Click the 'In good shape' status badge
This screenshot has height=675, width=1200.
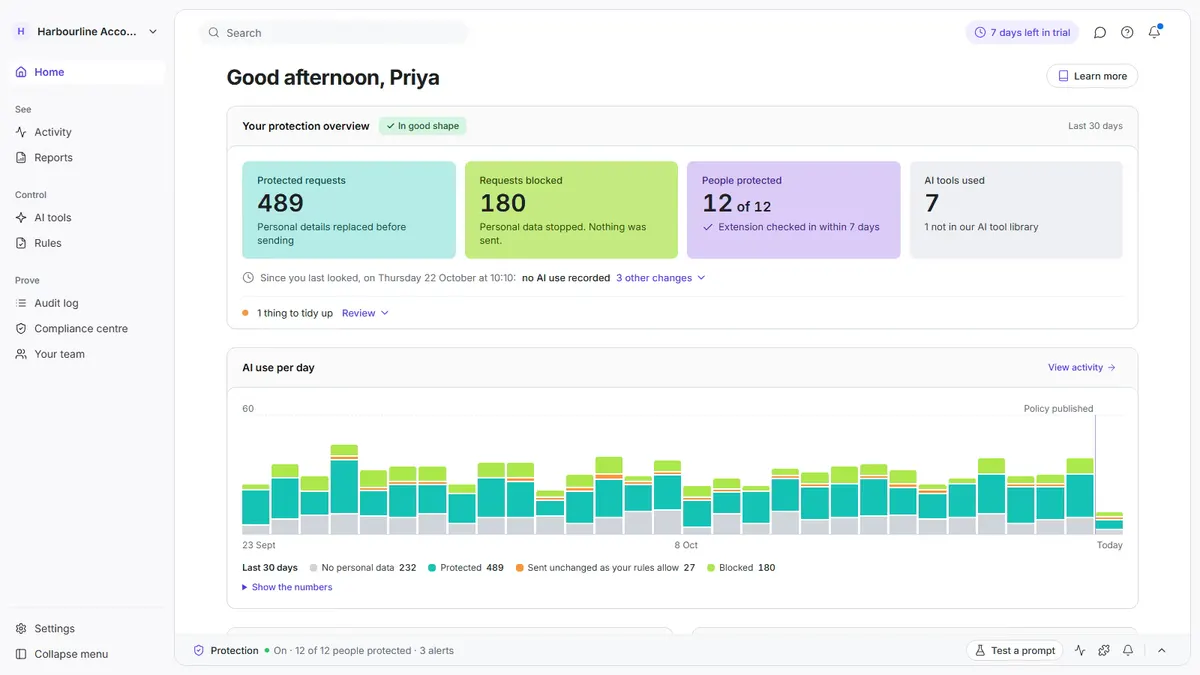(x=422, y=126)
